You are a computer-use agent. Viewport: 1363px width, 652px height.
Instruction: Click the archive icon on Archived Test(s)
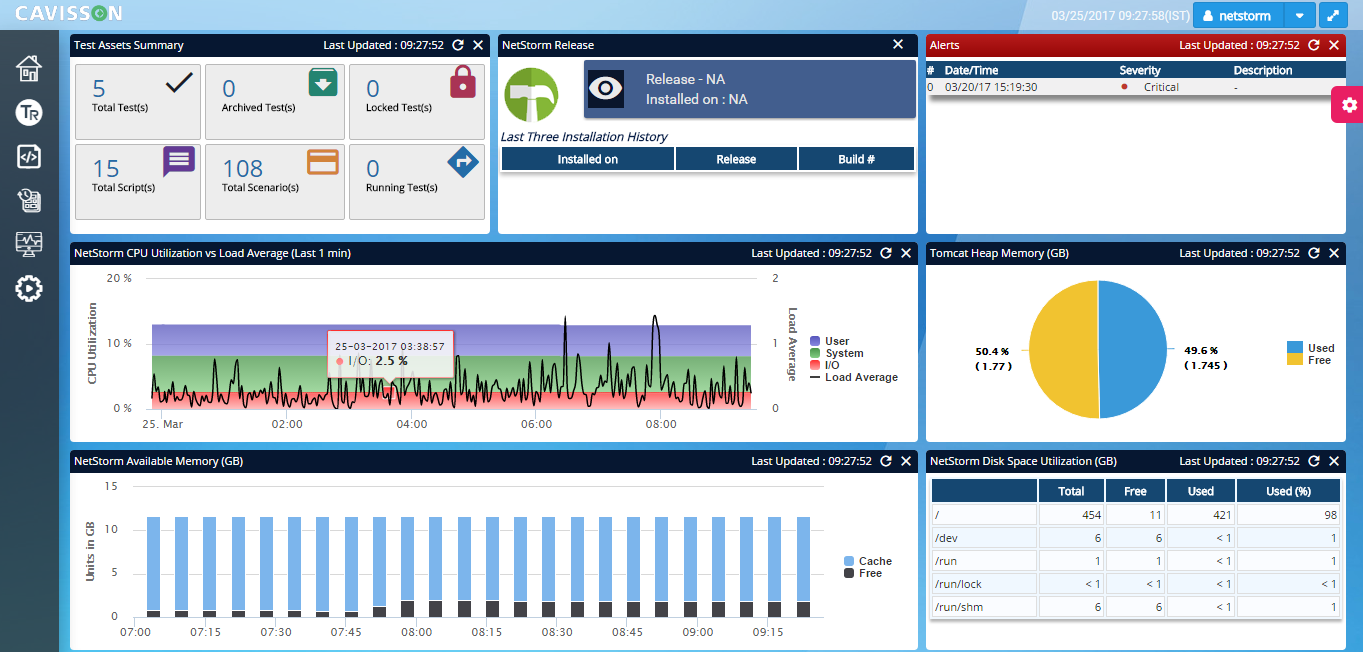coord(322,83)
